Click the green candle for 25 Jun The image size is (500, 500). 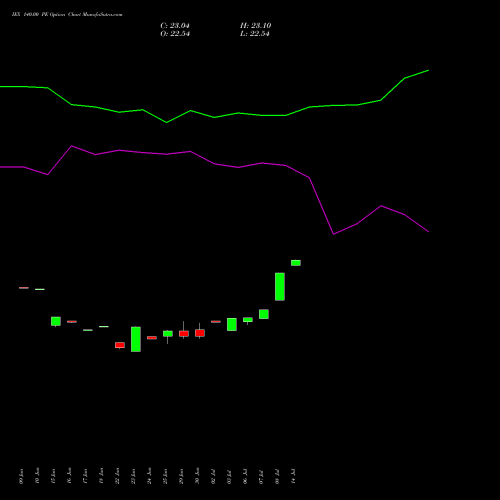168,334
